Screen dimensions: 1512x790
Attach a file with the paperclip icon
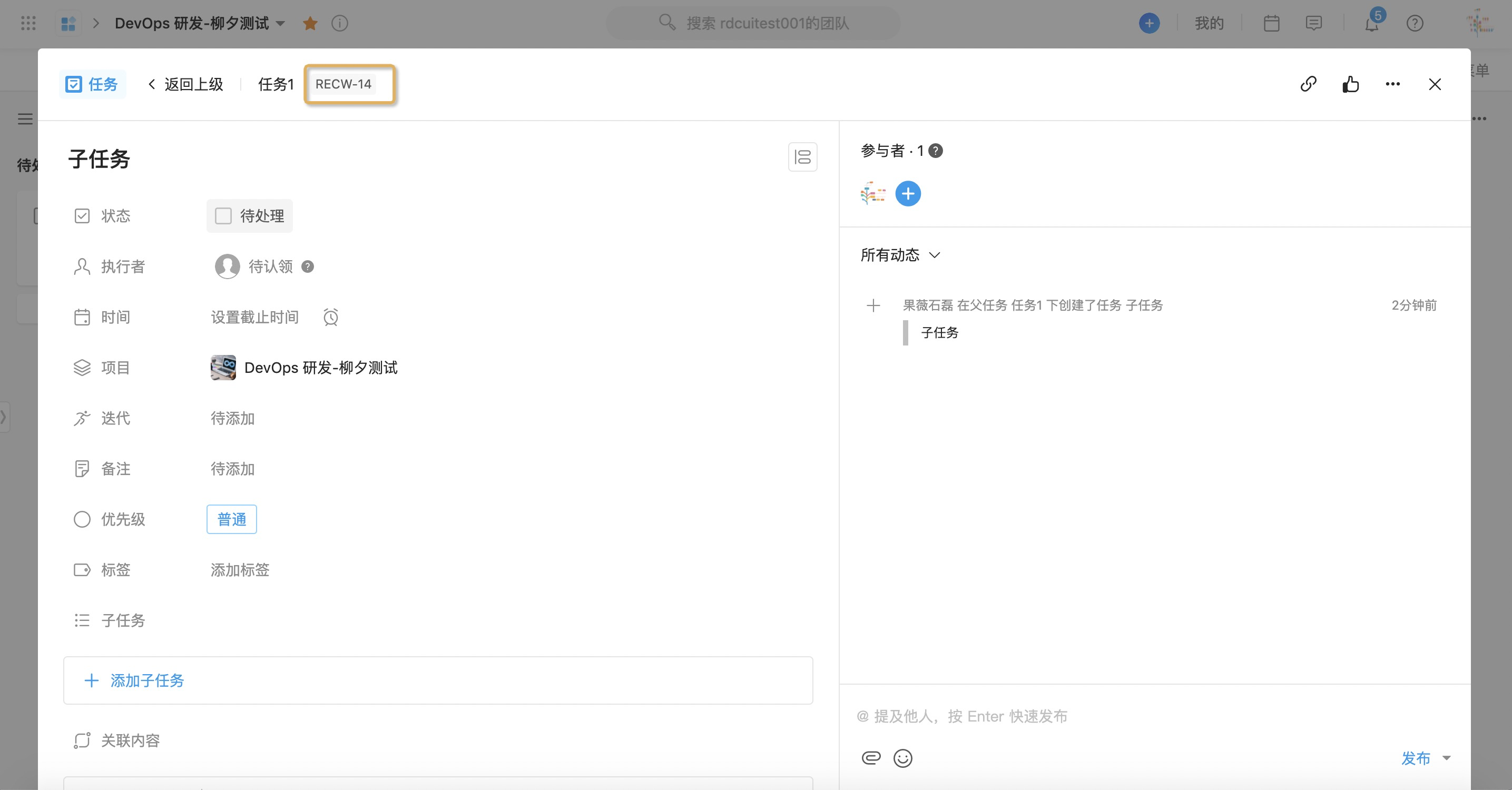(871, 758)
